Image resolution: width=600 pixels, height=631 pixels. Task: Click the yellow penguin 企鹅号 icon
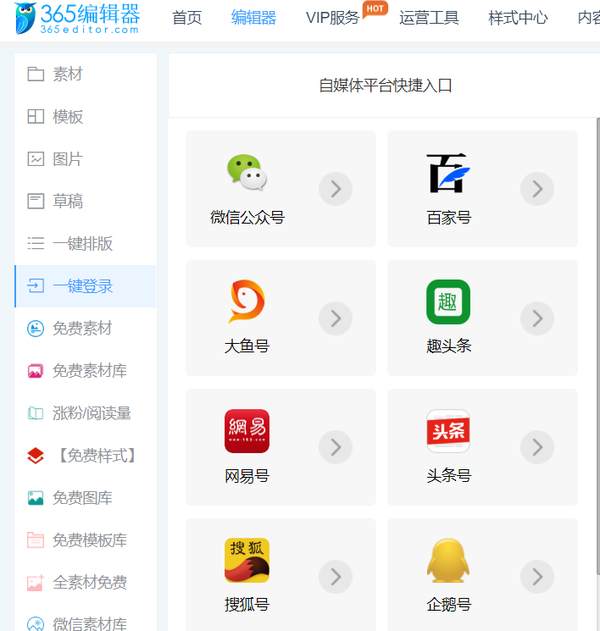pyautogui.click(x=448, y=560)
